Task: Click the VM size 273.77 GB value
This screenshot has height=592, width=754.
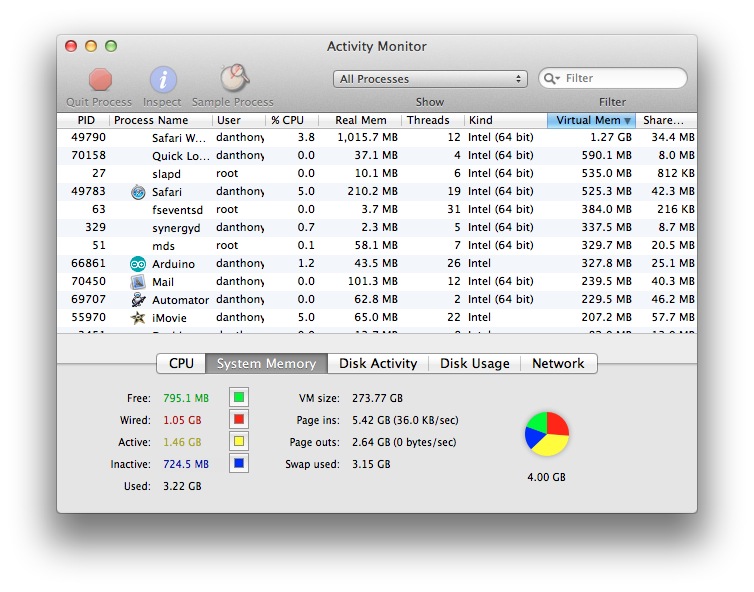Action: [377, 398]
